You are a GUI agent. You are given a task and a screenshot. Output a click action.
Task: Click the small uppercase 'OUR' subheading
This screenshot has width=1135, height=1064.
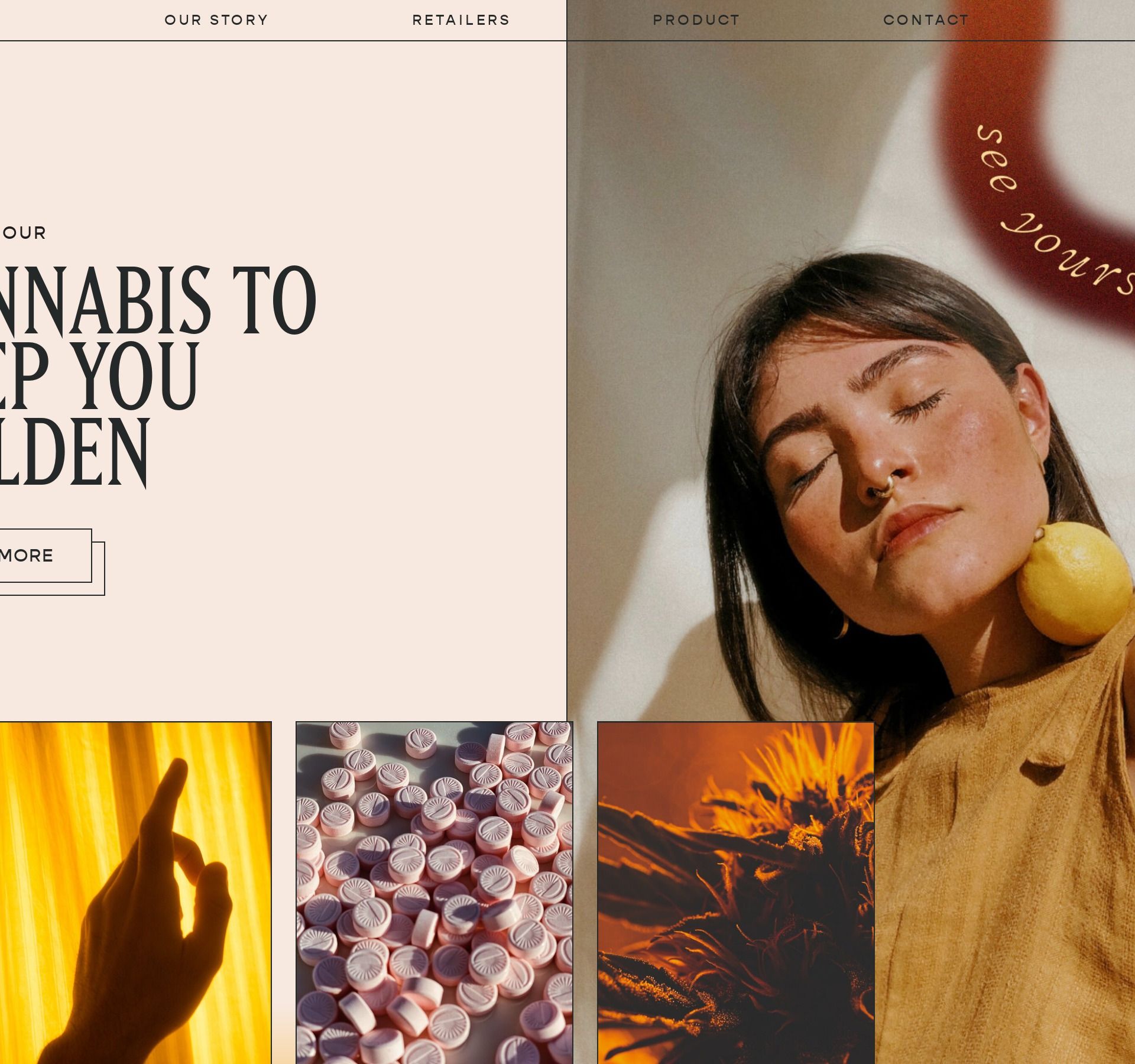point(24,233)
